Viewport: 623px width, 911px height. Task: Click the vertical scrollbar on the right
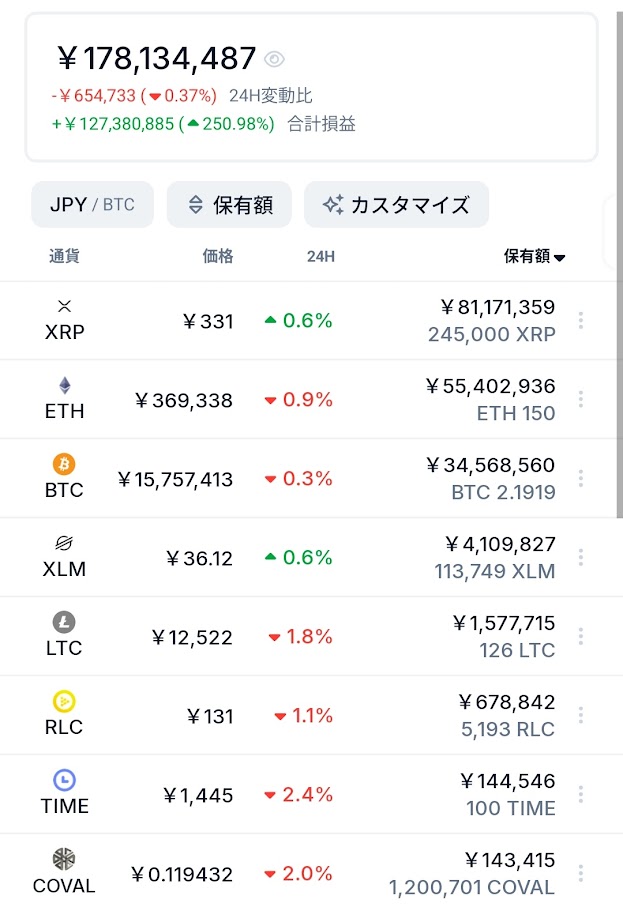point(620,264)
